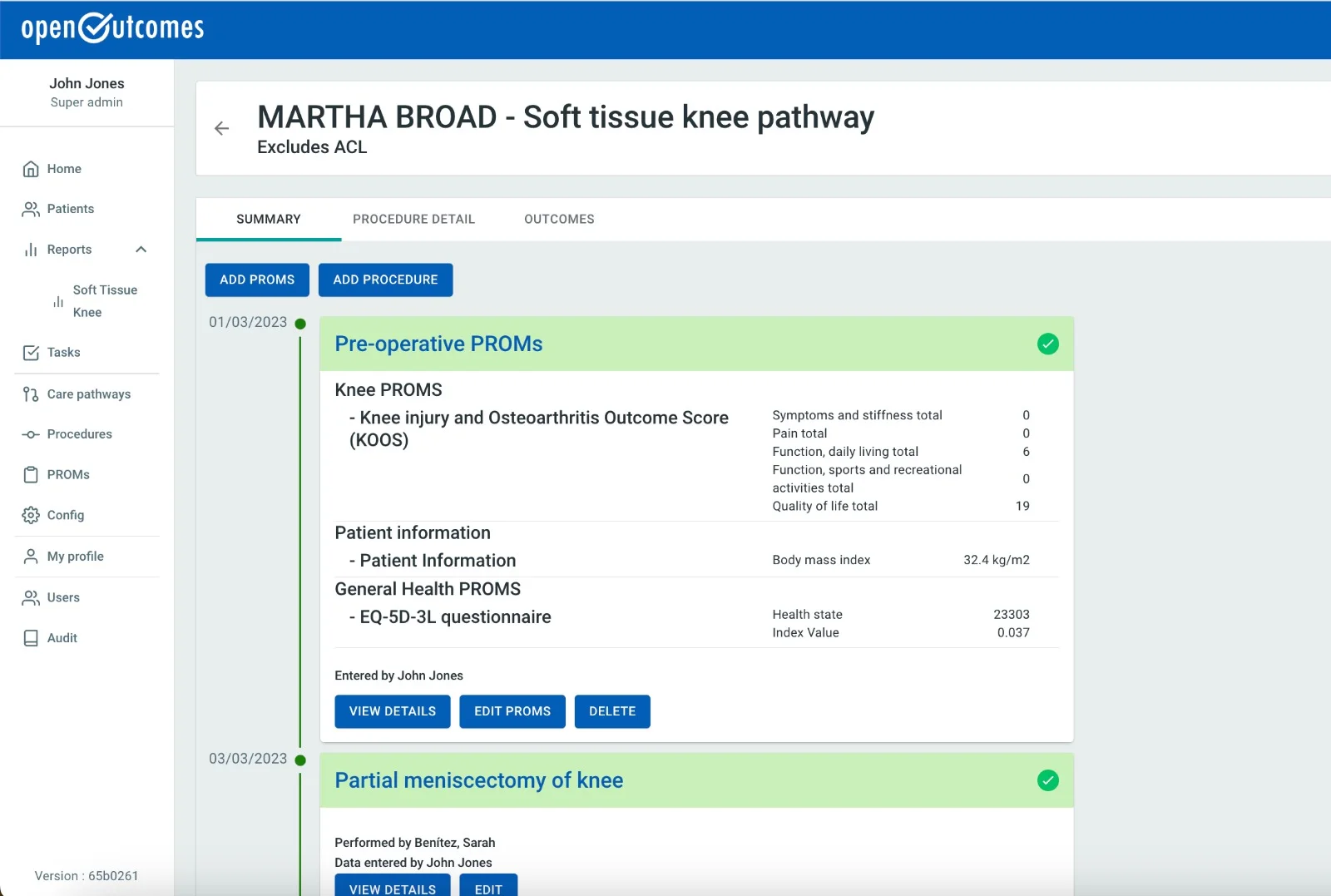The height and width of the screenshot is (896, 1331).
Task: Click the KOOS score entry label
Action: [539, 429]
